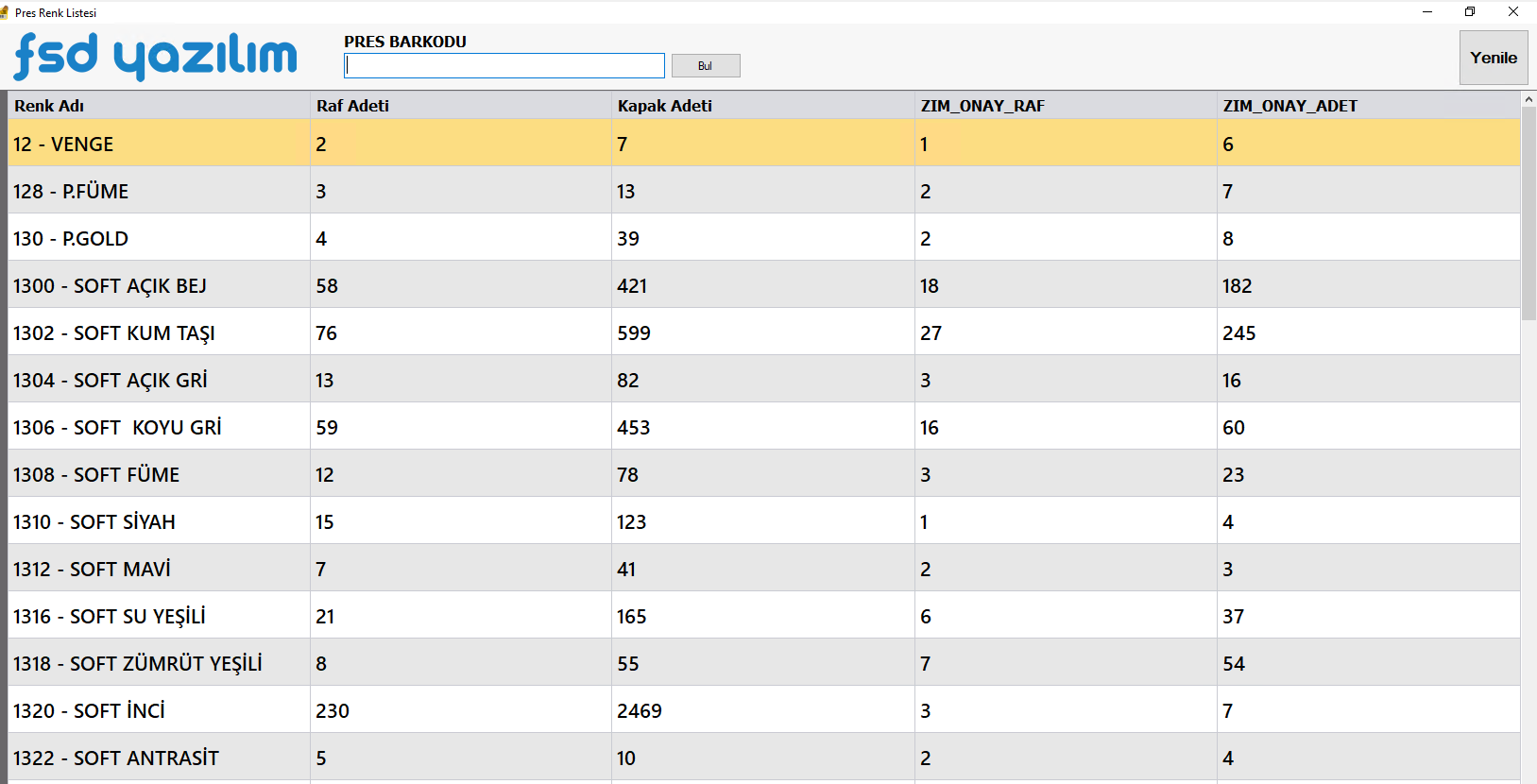Select the row '1308 - SOFT FÜME'
This screenshot has width=1537, height=784.
click(x=764, y=473)
